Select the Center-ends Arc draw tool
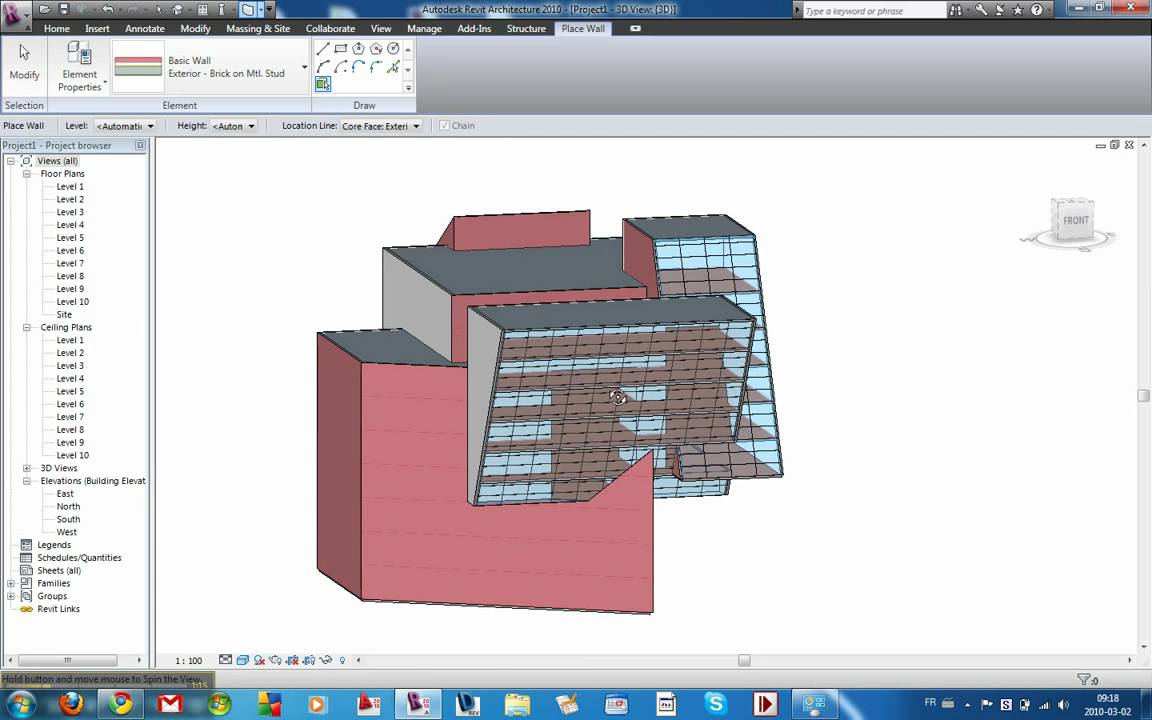The width and height of the screenshot is (1152, 720). tap(341, 67)
